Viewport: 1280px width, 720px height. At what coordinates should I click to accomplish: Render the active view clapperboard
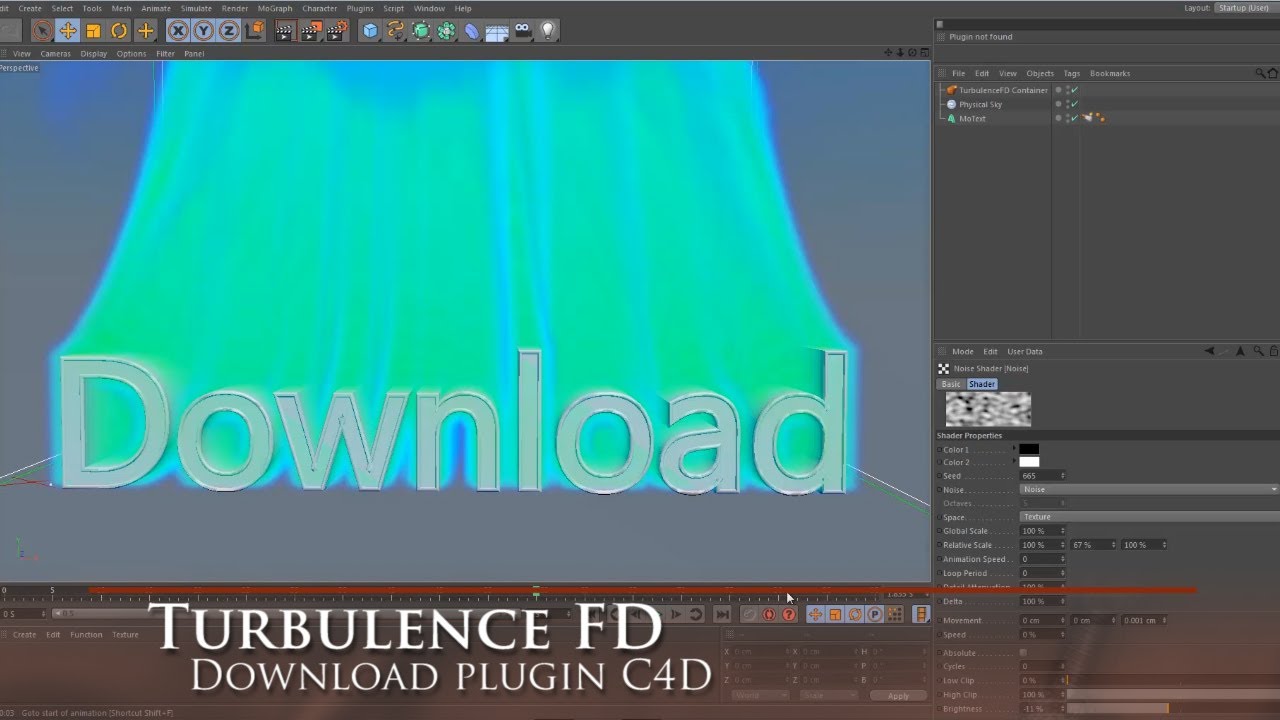[x=284, y=31]
